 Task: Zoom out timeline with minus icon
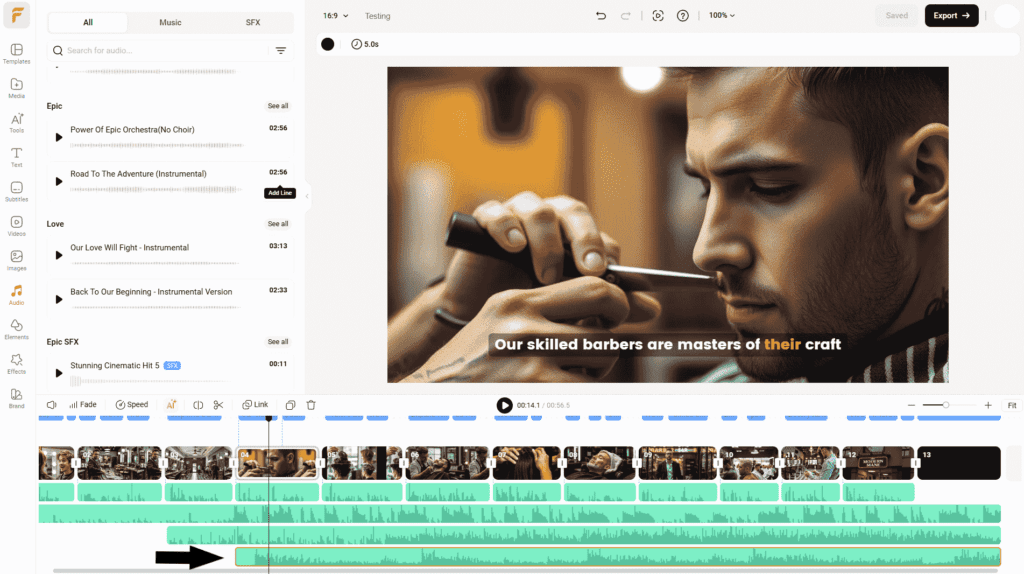[x=911, y=406]
